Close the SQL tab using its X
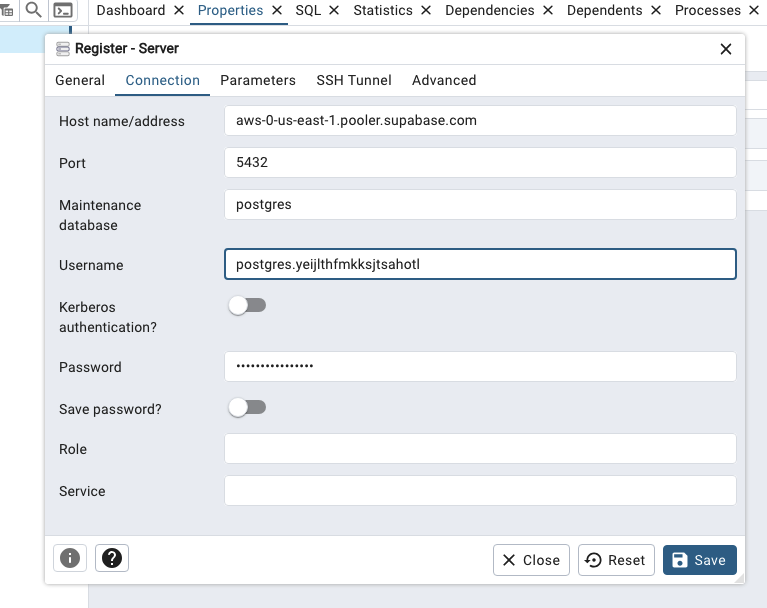Viewport: 767px width, 608px height. pyautogui.click(x=334, y=11)
